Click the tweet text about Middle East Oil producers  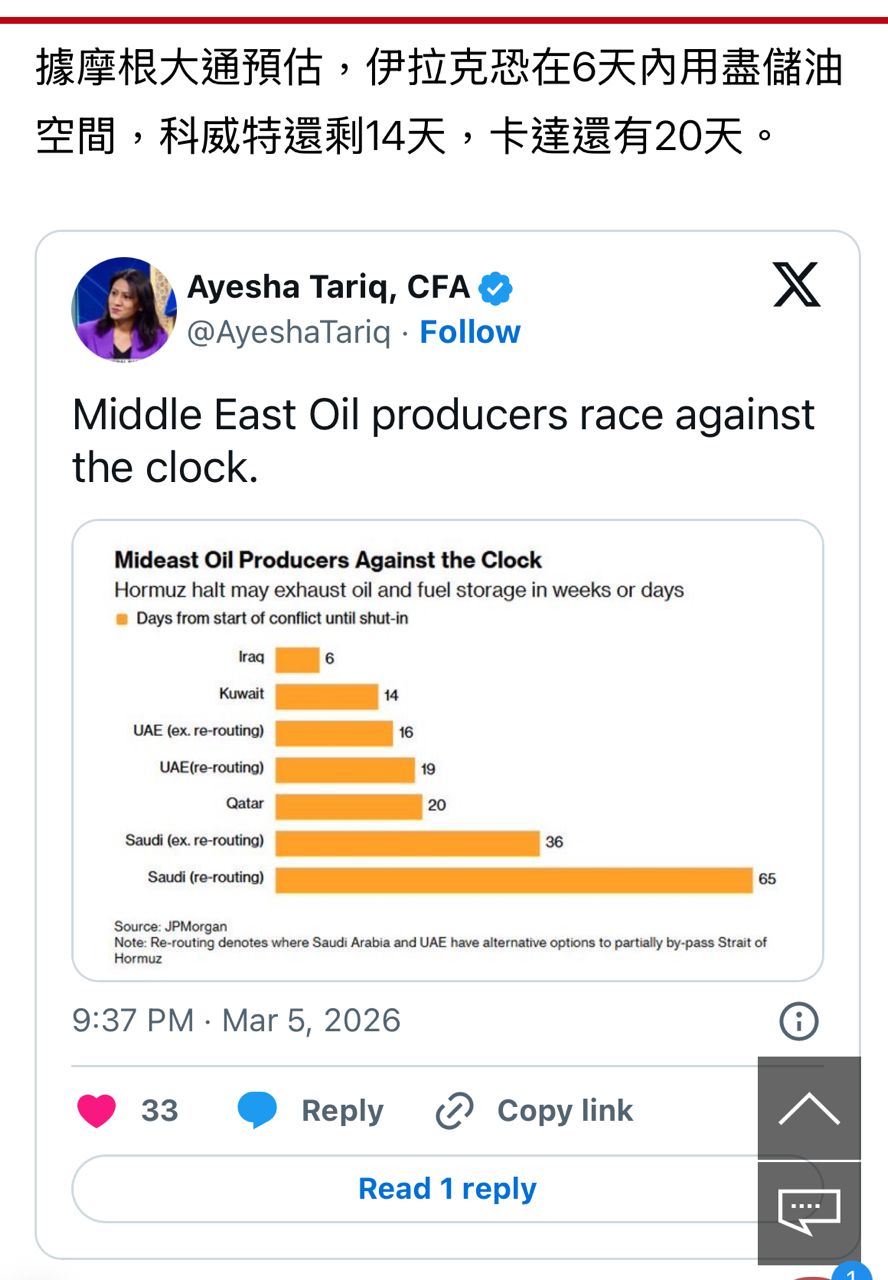point(443,440)
